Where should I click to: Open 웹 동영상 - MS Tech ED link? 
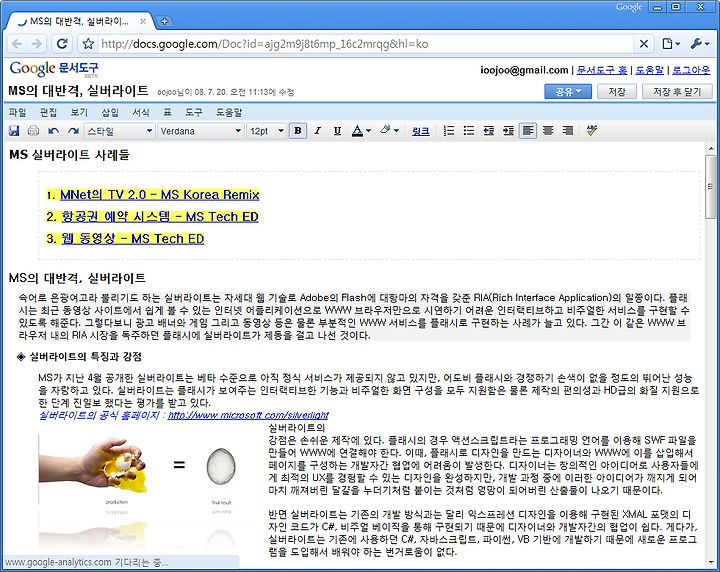coord(133,238)
